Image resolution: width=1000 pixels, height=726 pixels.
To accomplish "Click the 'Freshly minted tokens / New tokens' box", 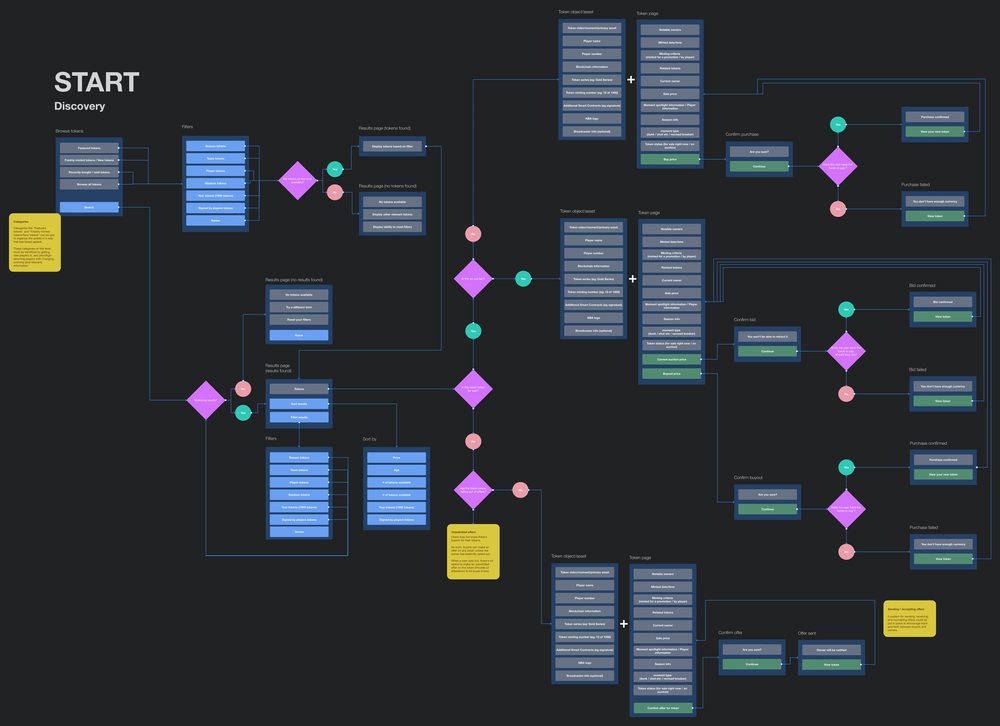I will pos(89,160).
